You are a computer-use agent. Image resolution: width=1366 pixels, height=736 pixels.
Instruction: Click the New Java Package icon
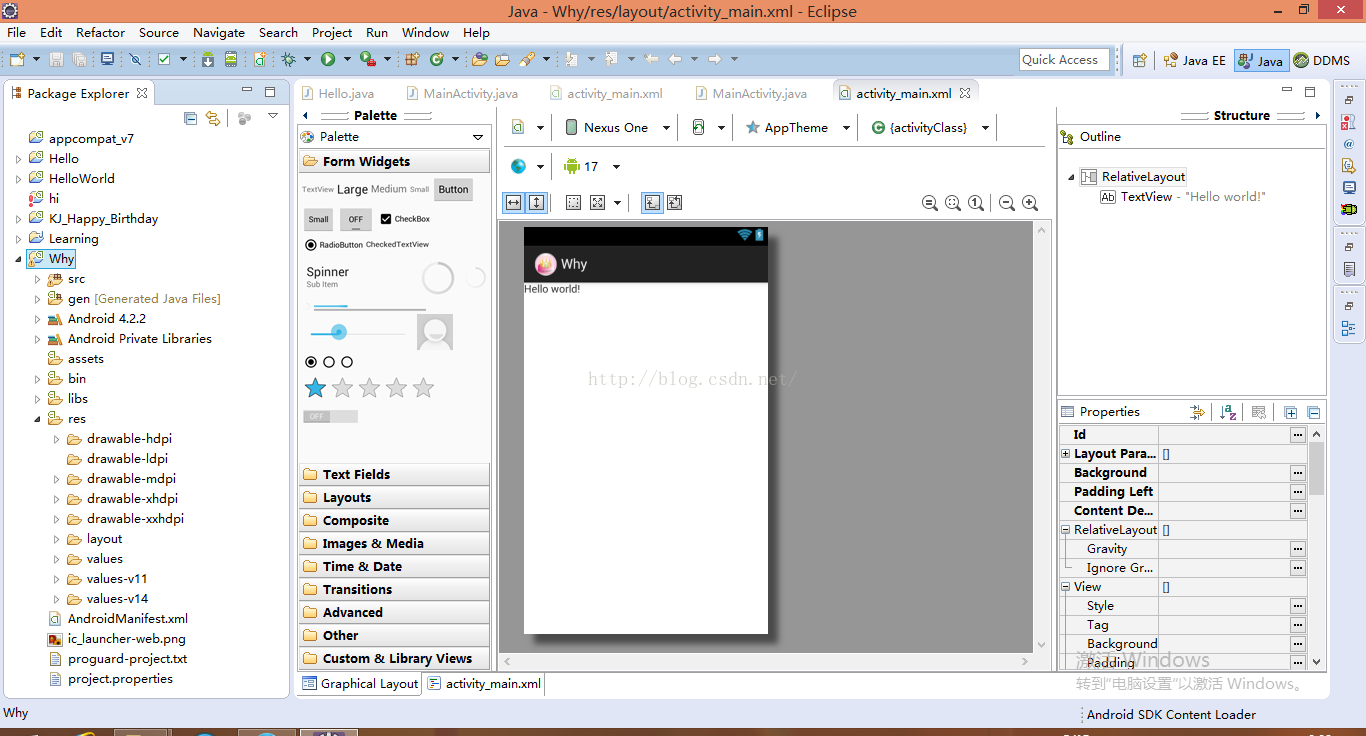(412, 60)
